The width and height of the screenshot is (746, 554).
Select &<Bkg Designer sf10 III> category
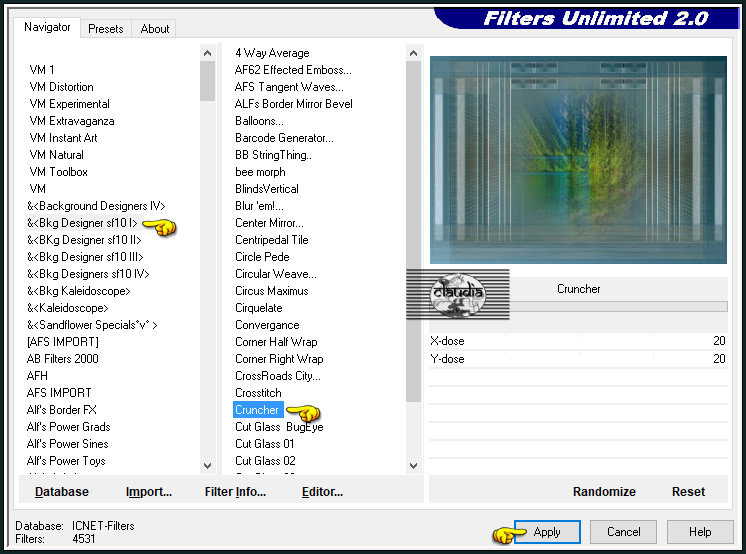tap(85, 257)
